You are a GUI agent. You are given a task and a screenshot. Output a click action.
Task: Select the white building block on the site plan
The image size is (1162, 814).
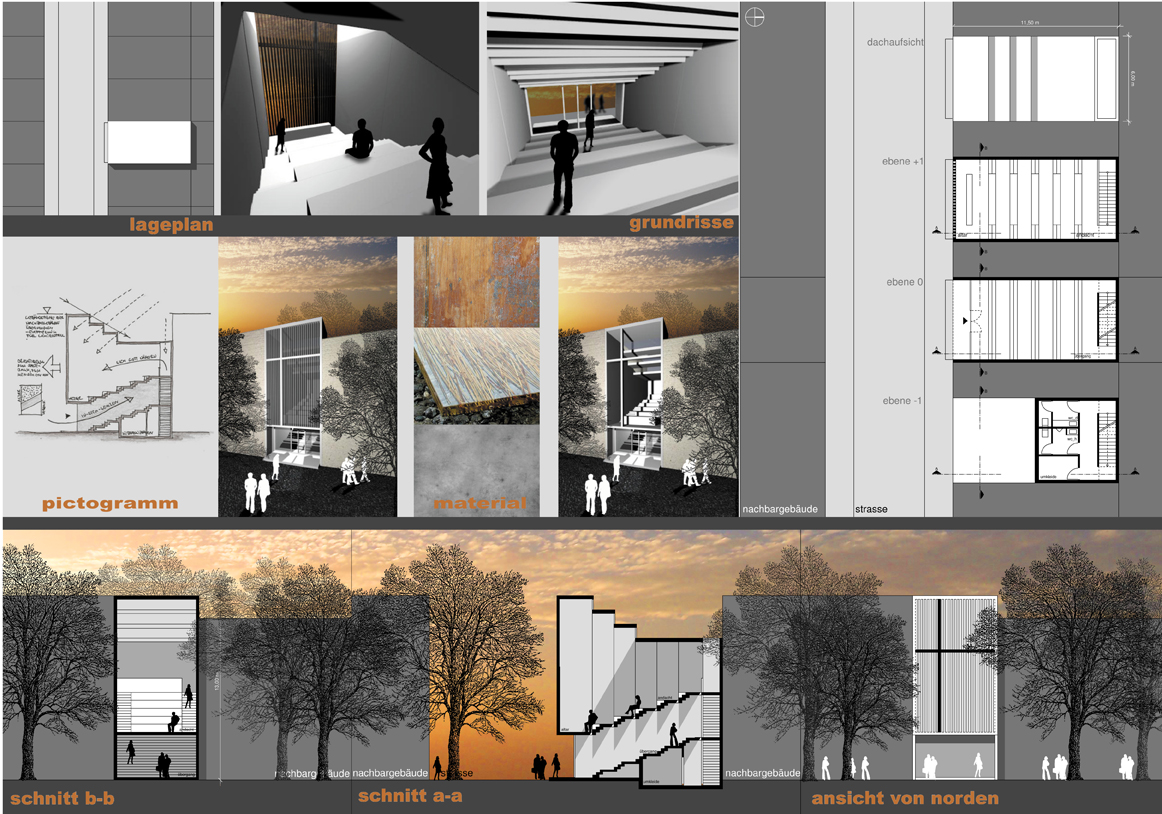[x=149, y=143]
